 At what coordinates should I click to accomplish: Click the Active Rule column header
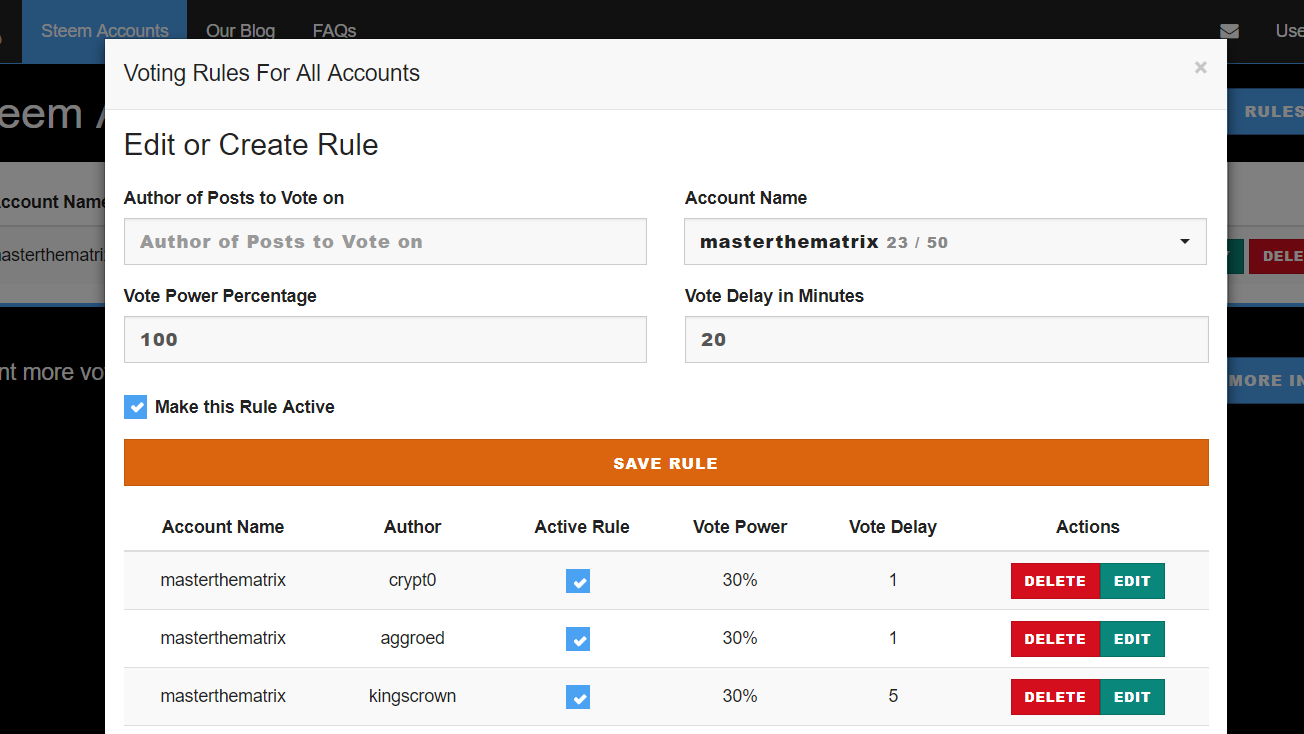[582, 527]
